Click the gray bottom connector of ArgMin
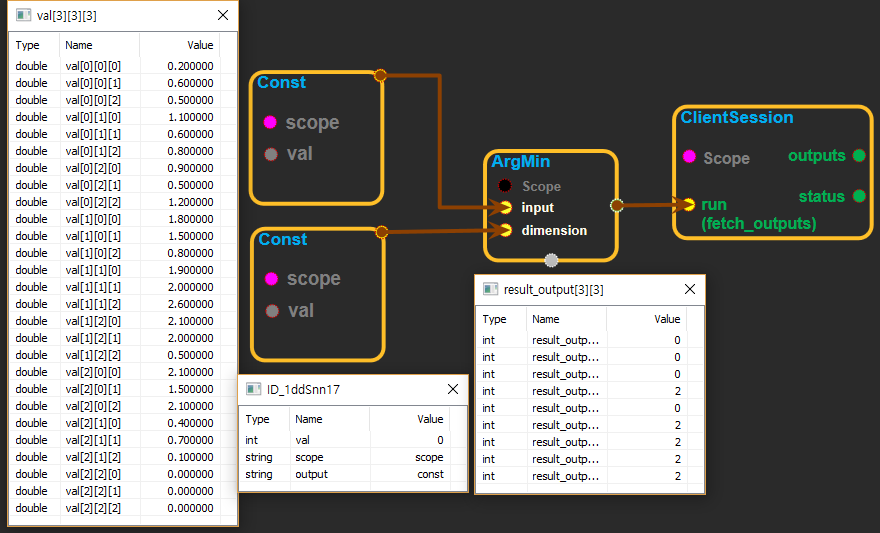The image size is (880, 533). pyautogui.click(x=550, y=261)
